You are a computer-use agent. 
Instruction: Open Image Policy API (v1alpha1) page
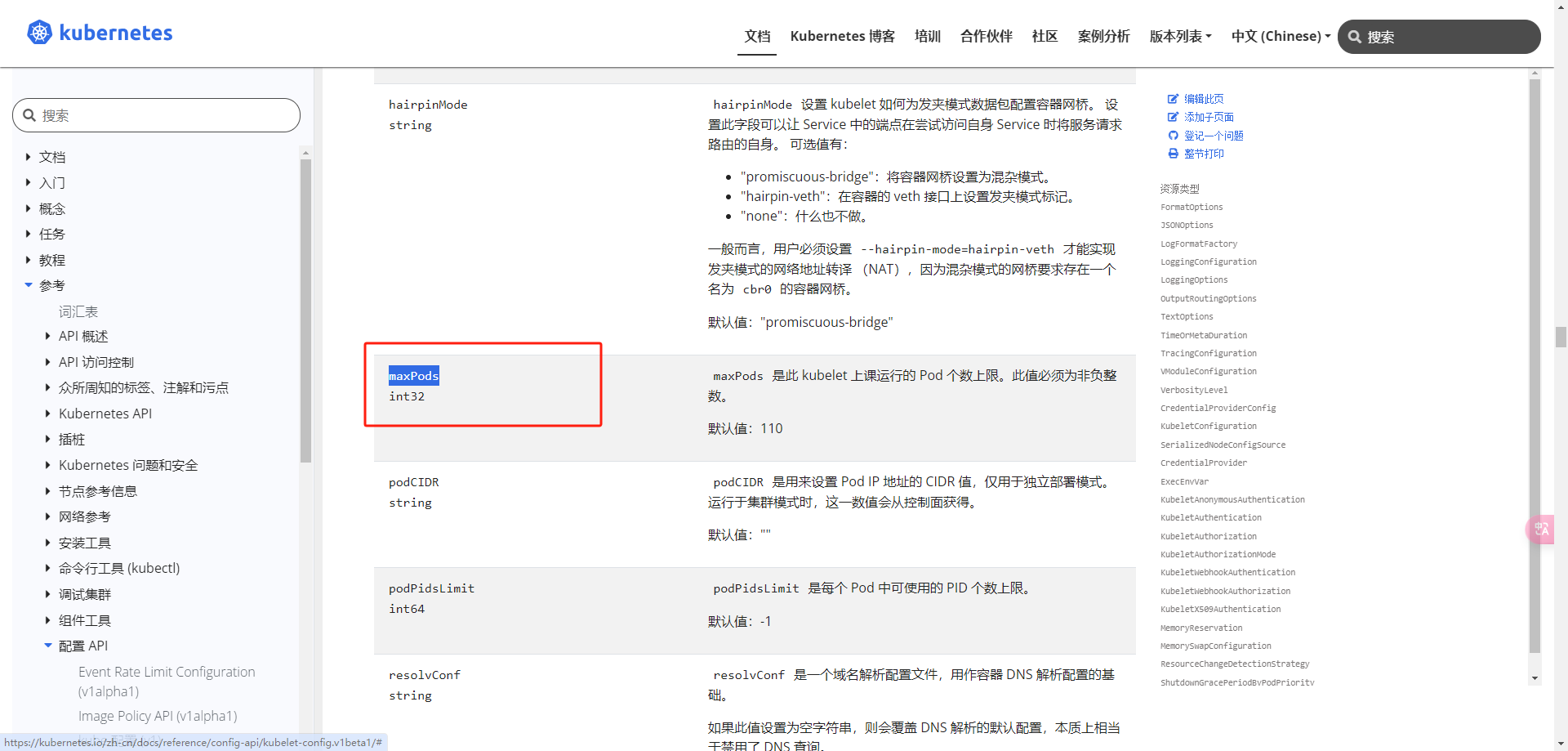(158, 716)
